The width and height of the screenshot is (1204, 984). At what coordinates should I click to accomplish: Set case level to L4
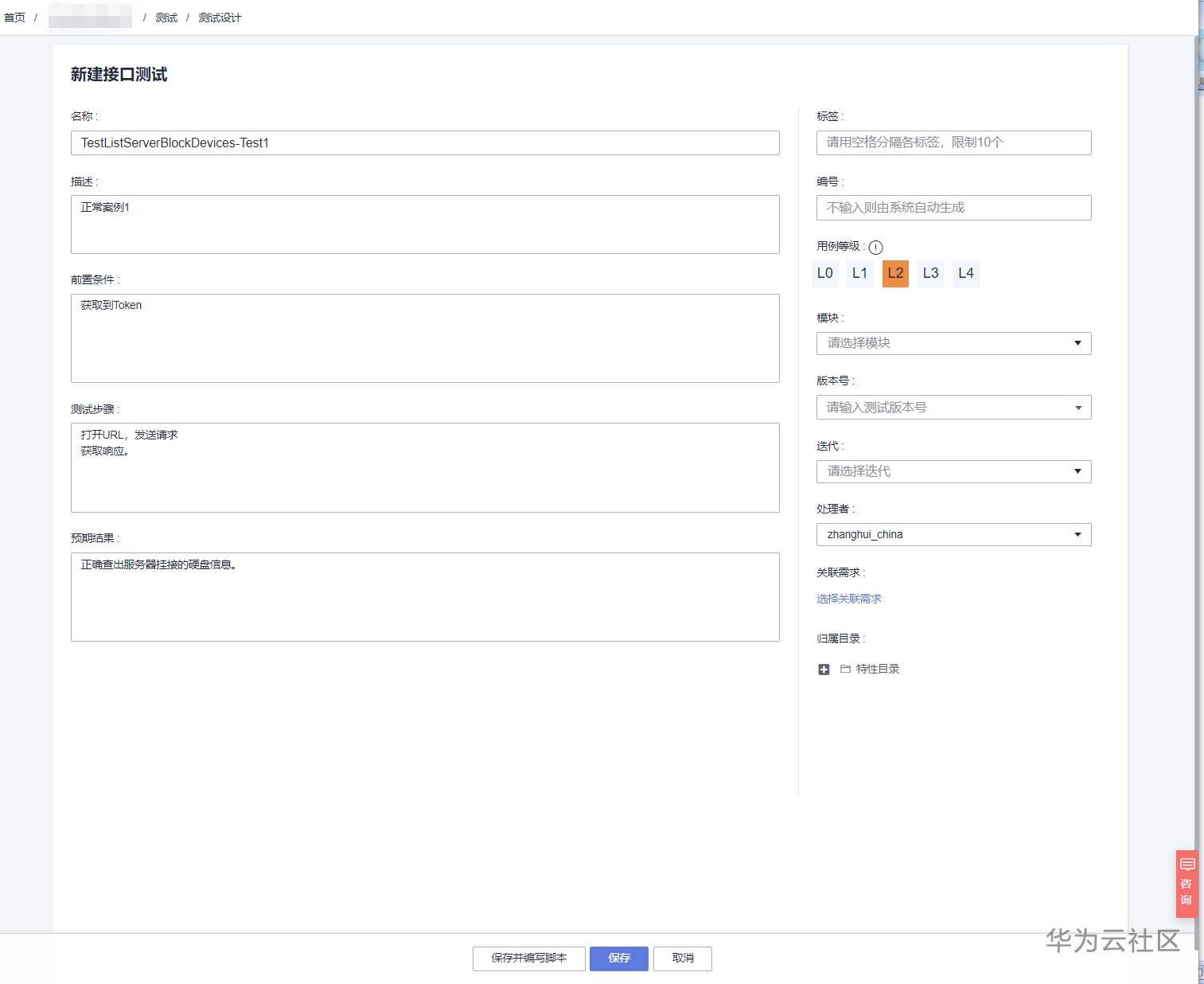coord(966,273)
